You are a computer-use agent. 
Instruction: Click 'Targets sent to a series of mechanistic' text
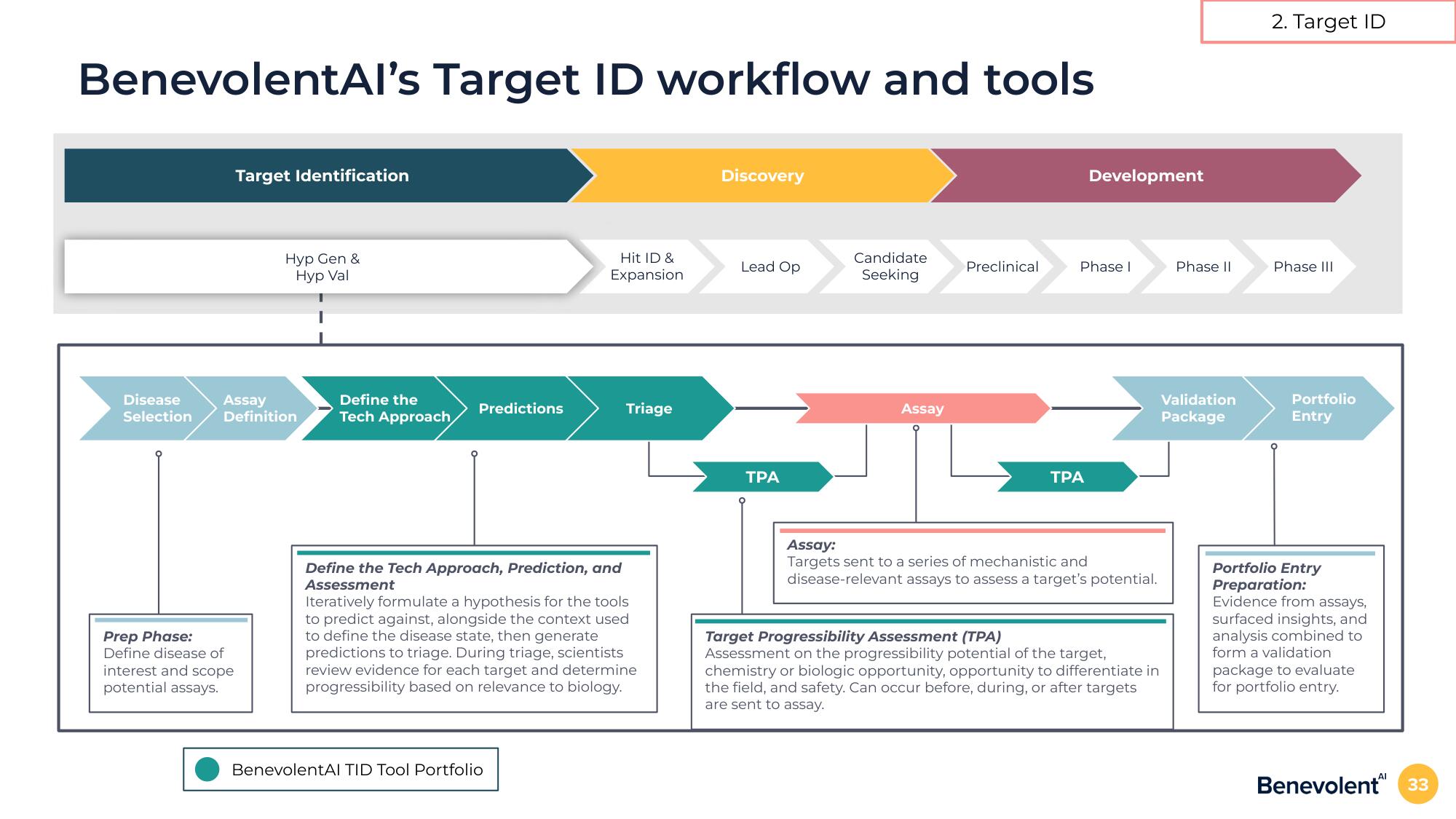coord(937,561)
